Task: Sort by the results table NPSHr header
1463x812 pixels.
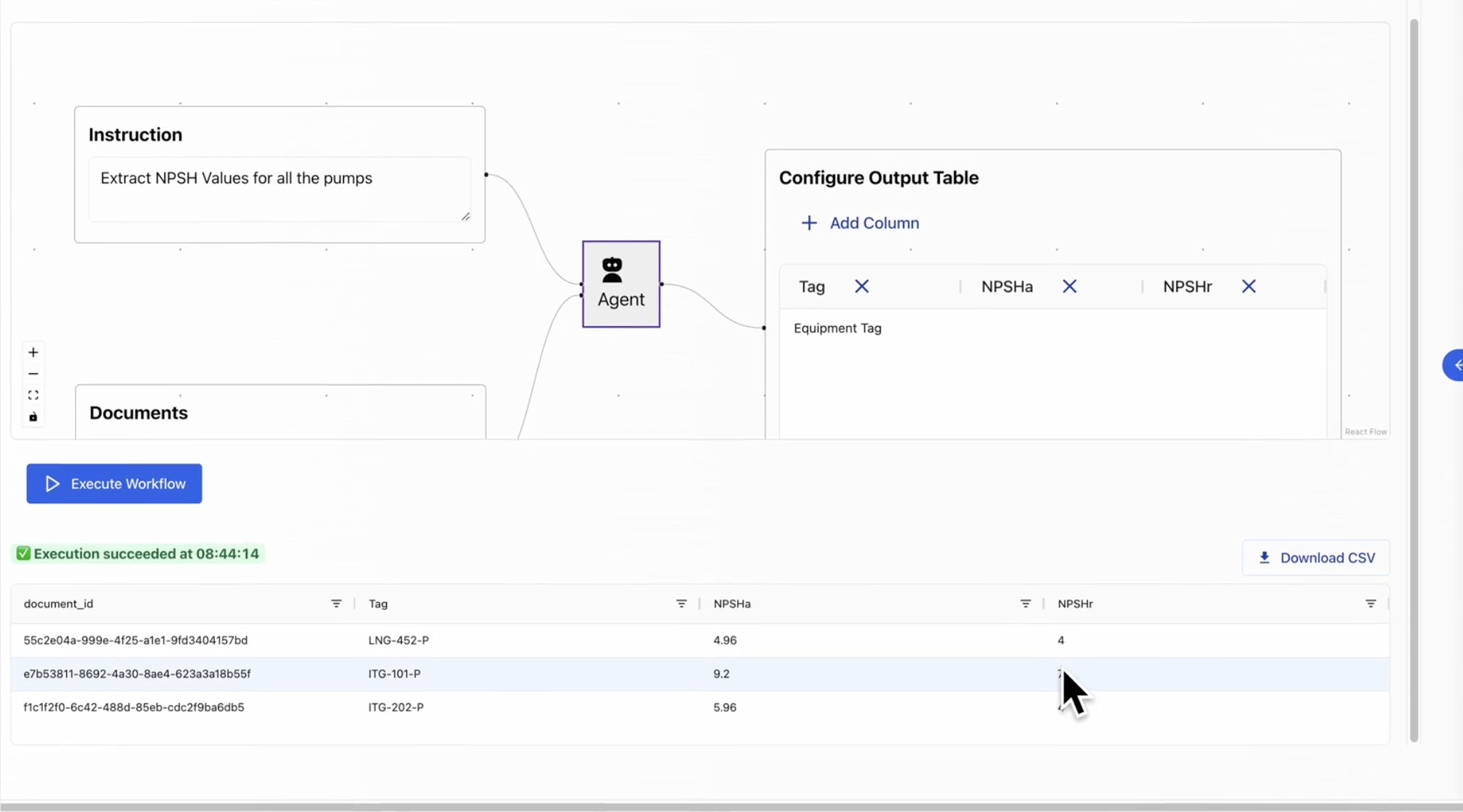Action: pyautogui.click(x=1075, y=604)
